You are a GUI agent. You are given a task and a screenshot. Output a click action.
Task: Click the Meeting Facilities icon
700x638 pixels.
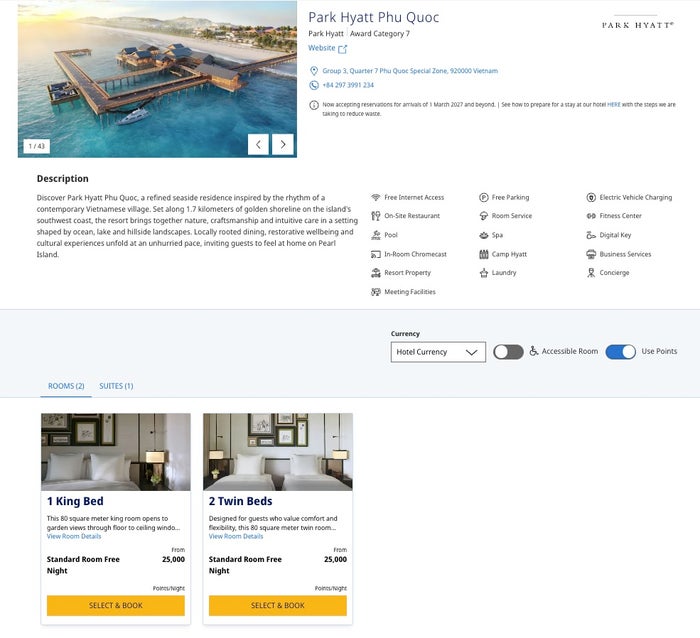375,292
